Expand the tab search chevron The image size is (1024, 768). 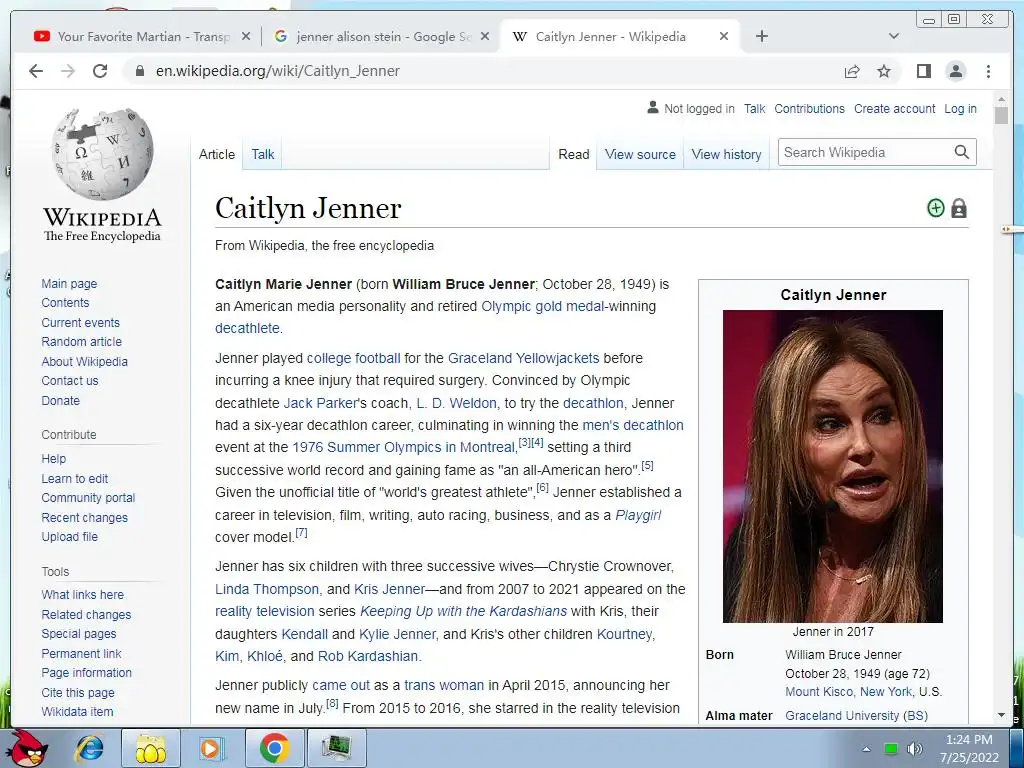pyautogui.click(x=894, y=36)
